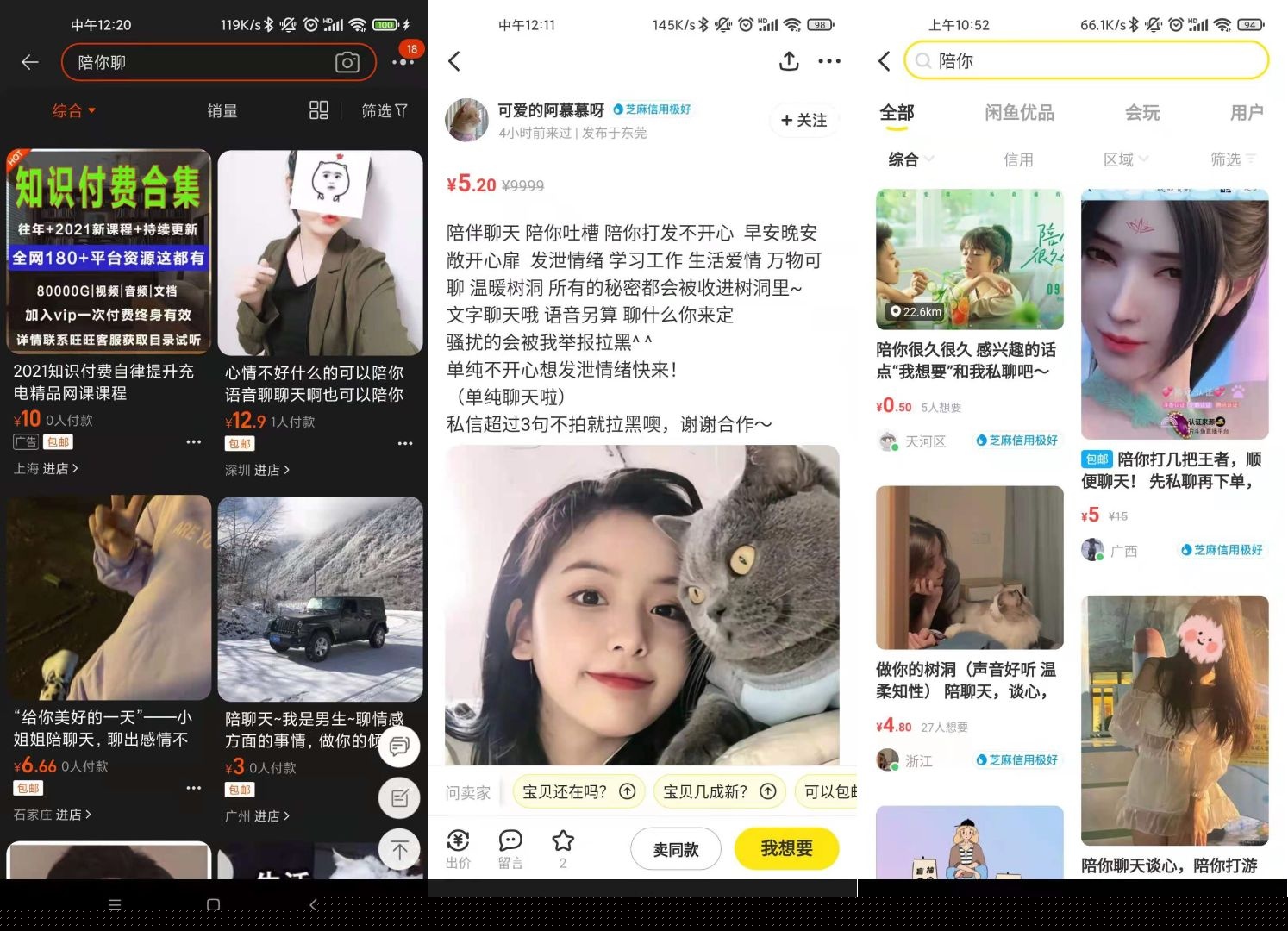This screenshot has height=931, width=1288.
Task: Open 深圳 进店 shop link
Action: tap(257, 470)
